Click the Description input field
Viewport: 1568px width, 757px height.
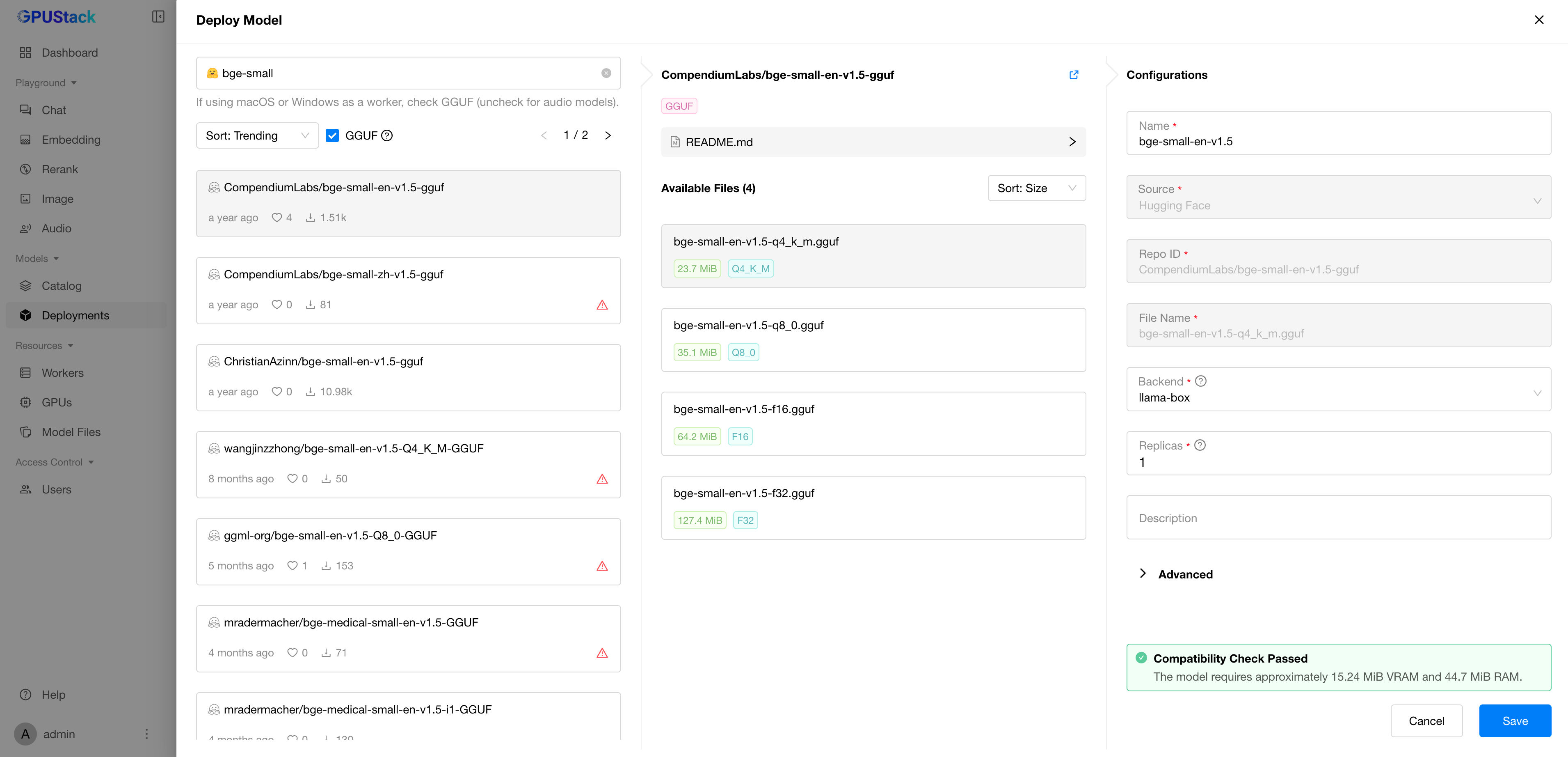click(x=1338, y=518)
